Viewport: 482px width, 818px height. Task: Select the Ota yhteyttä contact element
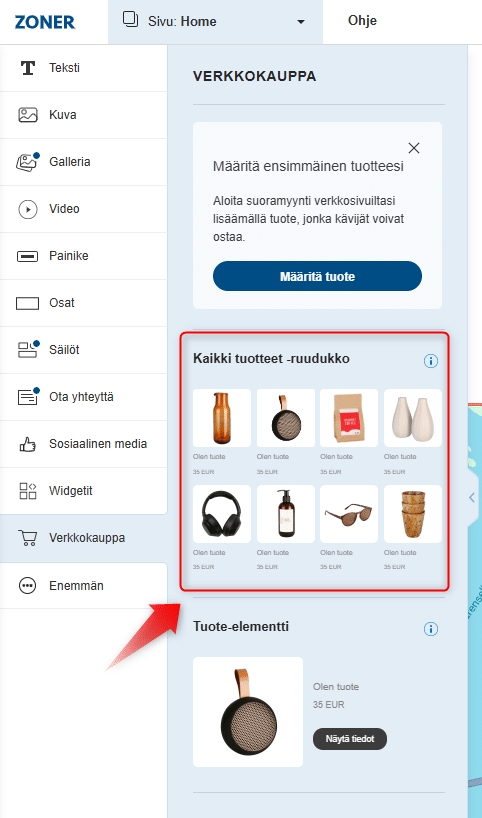(83, 397)
